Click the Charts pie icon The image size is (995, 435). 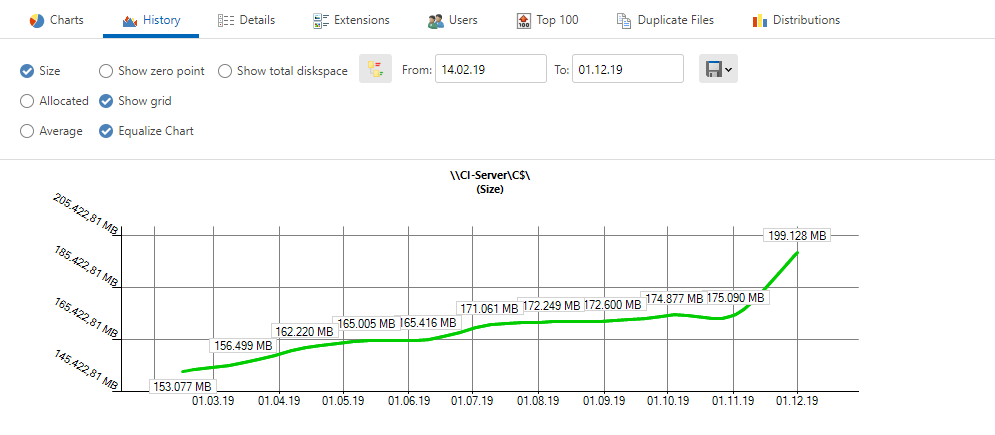coord(36,20)
